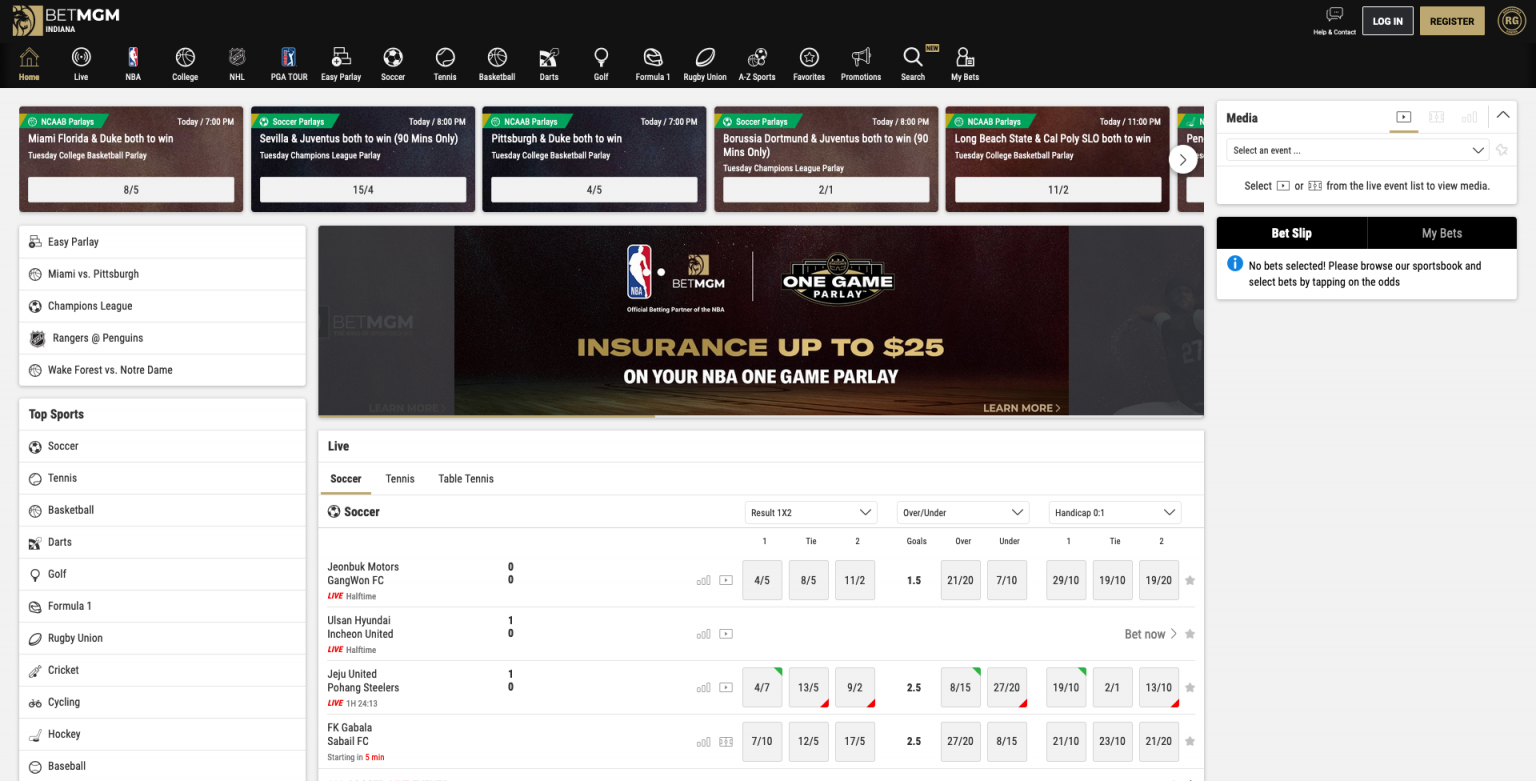This screenshot has height=781, width=1536.
Task: Select the 8/5 odds for Miami Florida & Duke parlay
Action: [x=131, y=189]
